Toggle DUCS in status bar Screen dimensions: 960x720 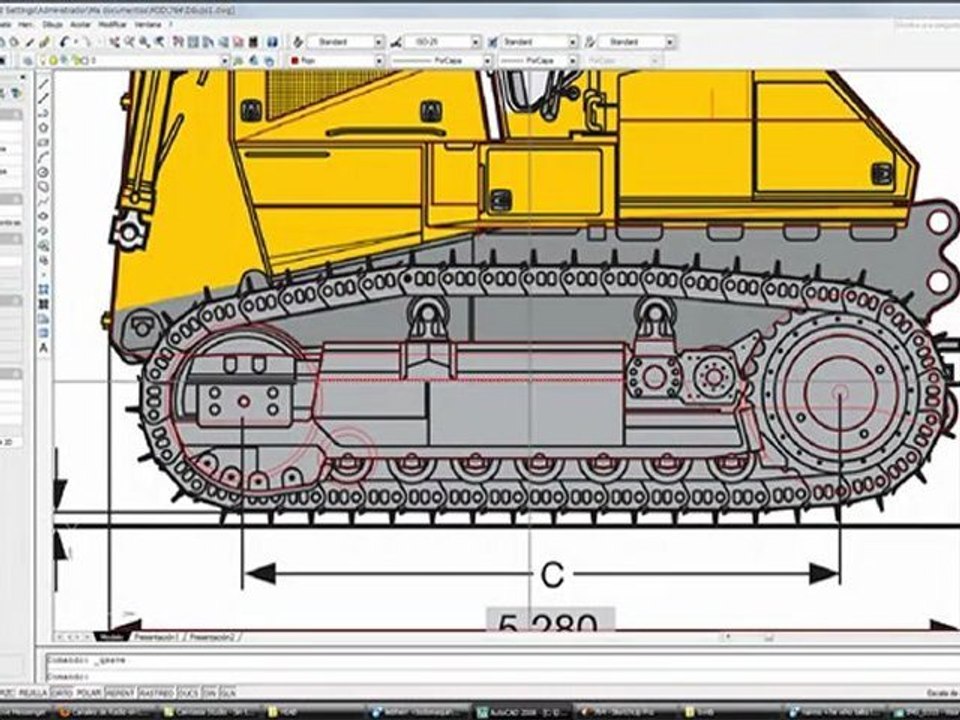(x=188, y=693)
